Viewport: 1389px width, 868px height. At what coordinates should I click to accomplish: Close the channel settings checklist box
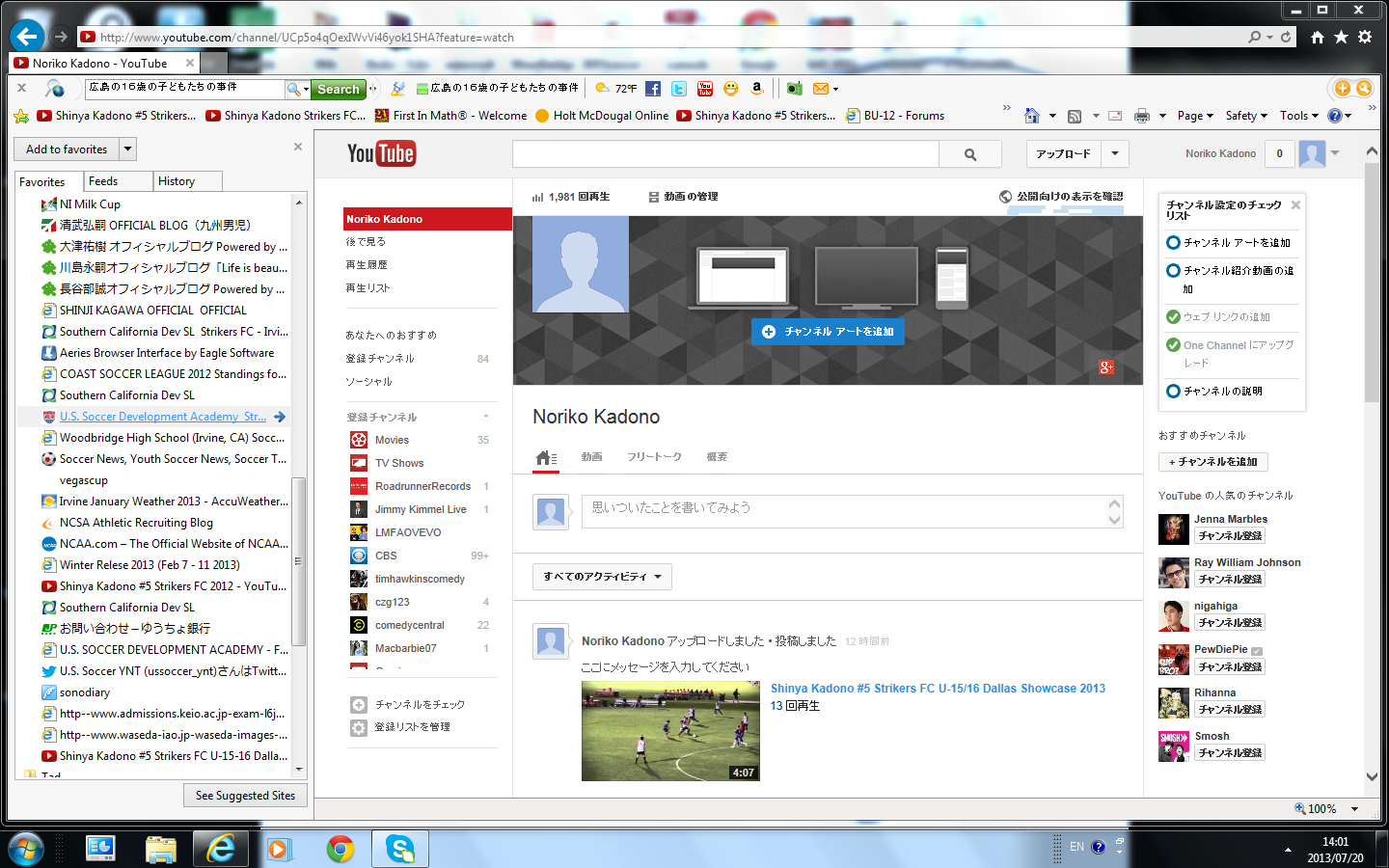pos(1295,205)
